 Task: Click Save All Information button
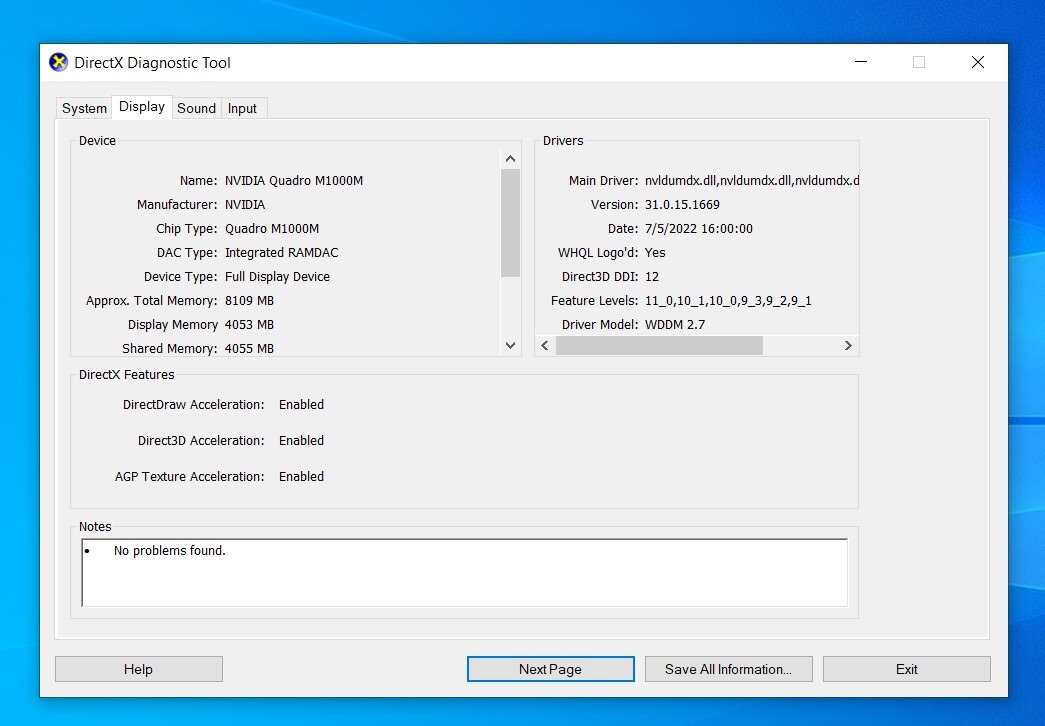[728, 669]
